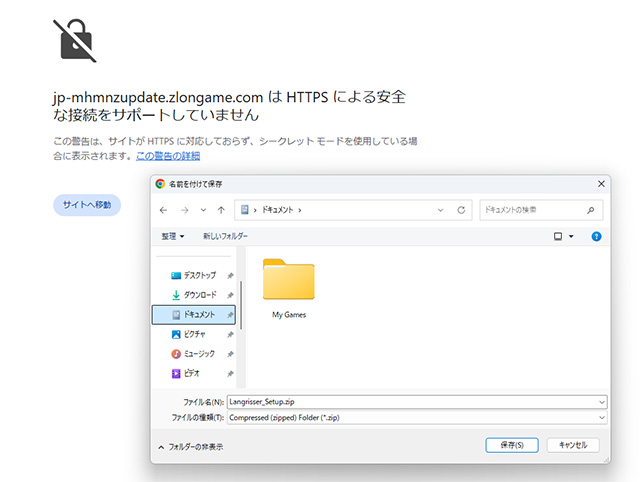640x482 pixels.
Task: Click 新しいフォルダー to create folder
Action: (x=225, y=236)
